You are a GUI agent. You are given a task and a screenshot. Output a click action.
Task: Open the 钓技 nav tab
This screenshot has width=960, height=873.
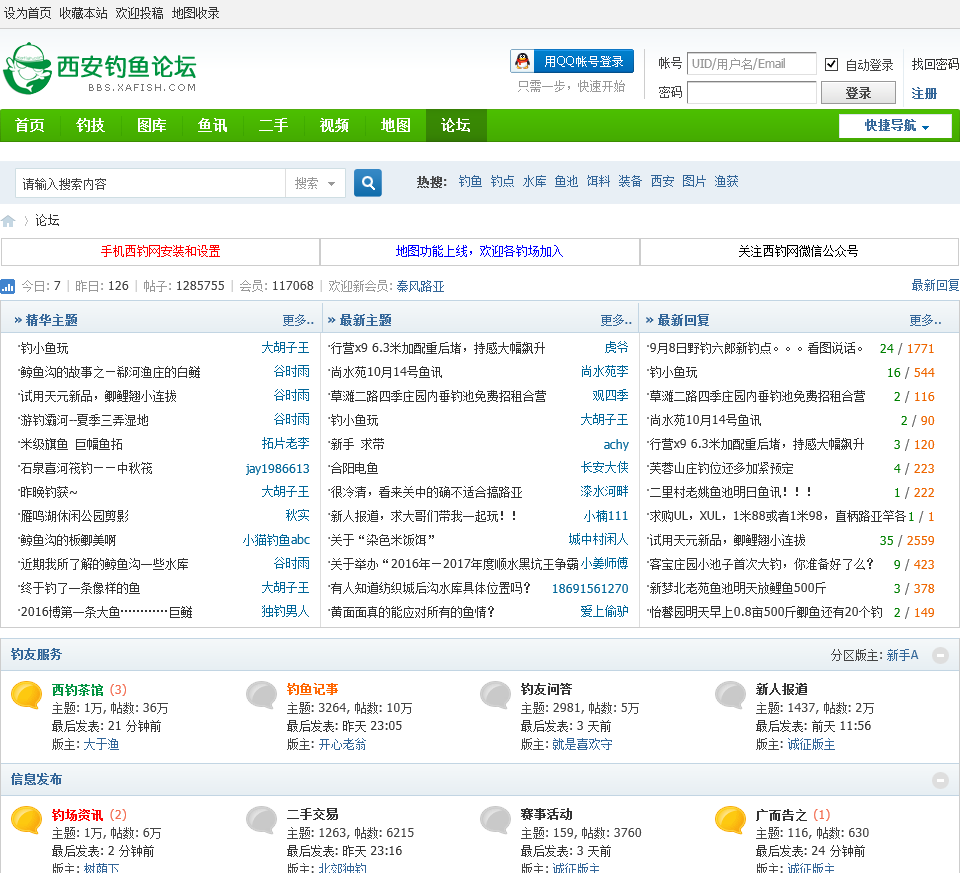[91, 126]
